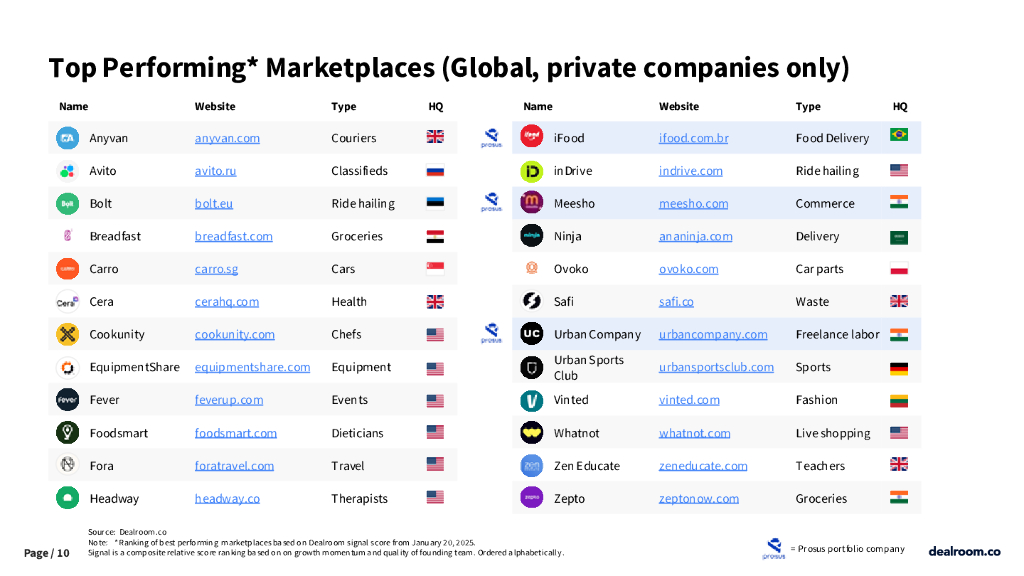This screenshot has width=1024, height=576.
Task: Click the right table Type column header
Action: tap(808, 106)
